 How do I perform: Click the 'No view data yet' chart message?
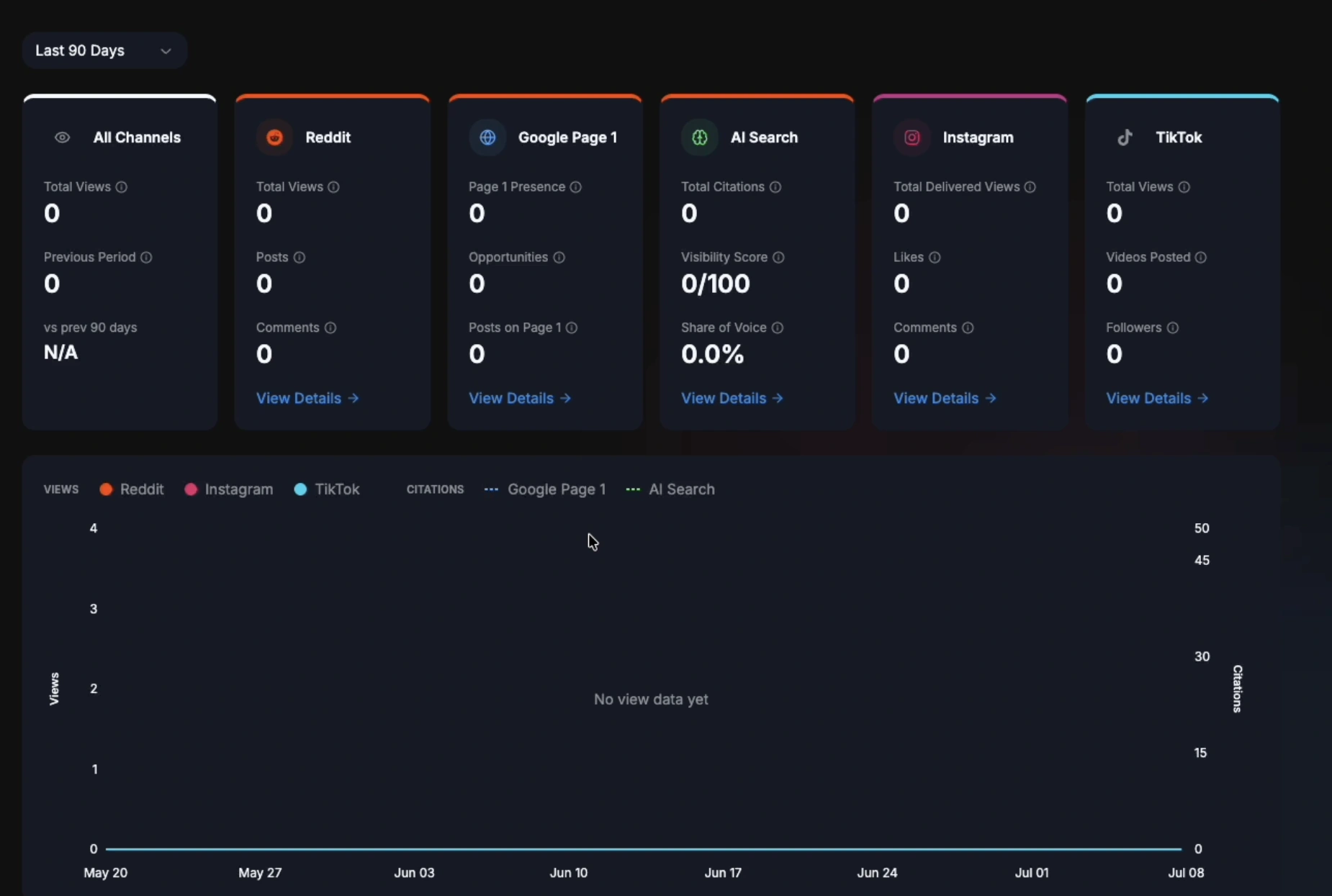(x=651, y=700)
